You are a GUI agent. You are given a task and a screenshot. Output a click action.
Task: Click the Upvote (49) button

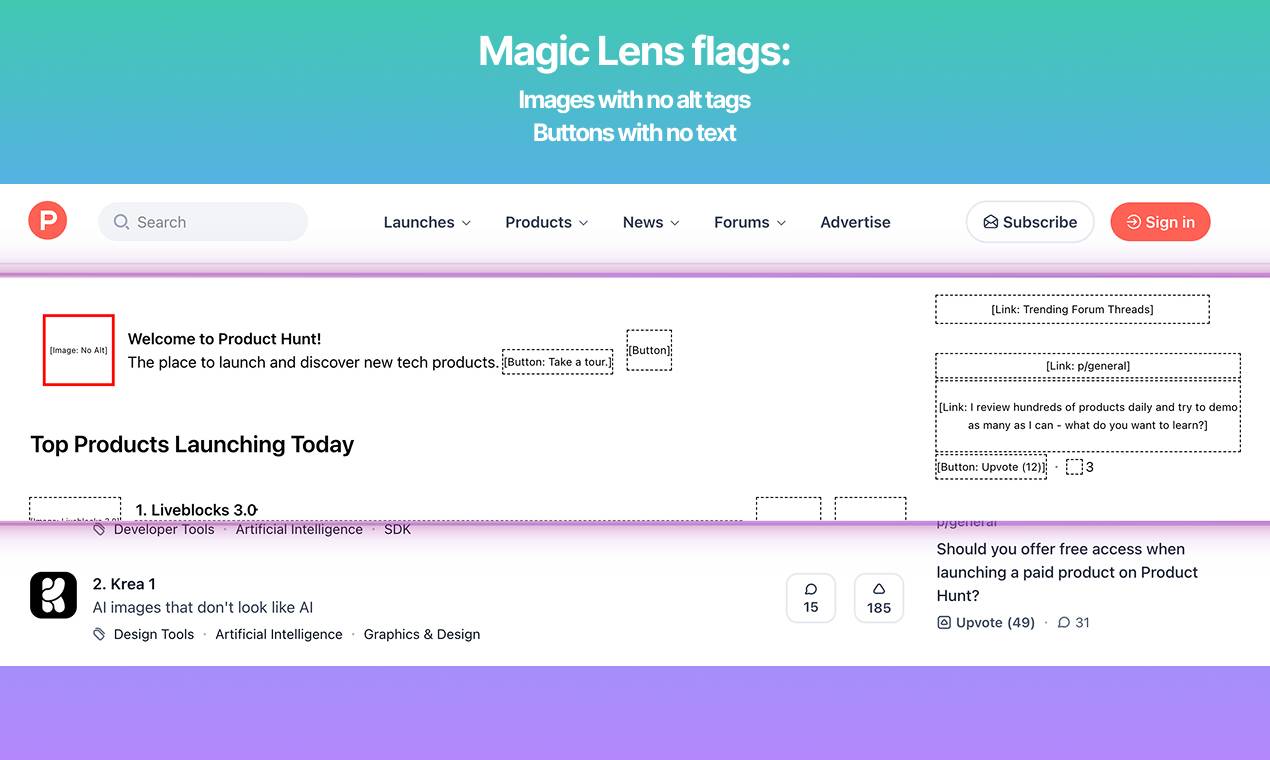[986, 622]
